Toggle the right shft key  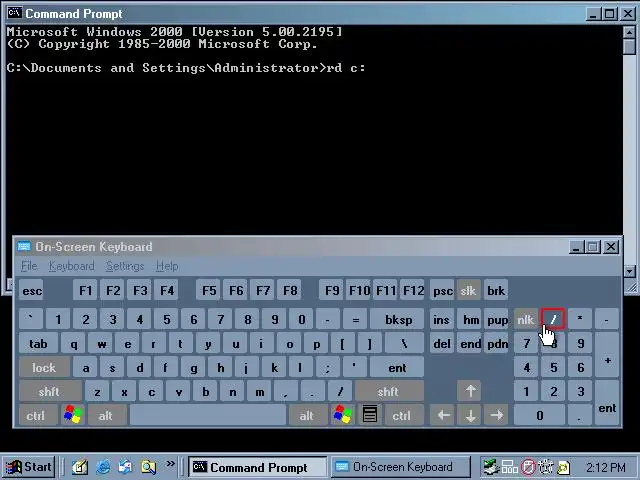pos(389,391)
